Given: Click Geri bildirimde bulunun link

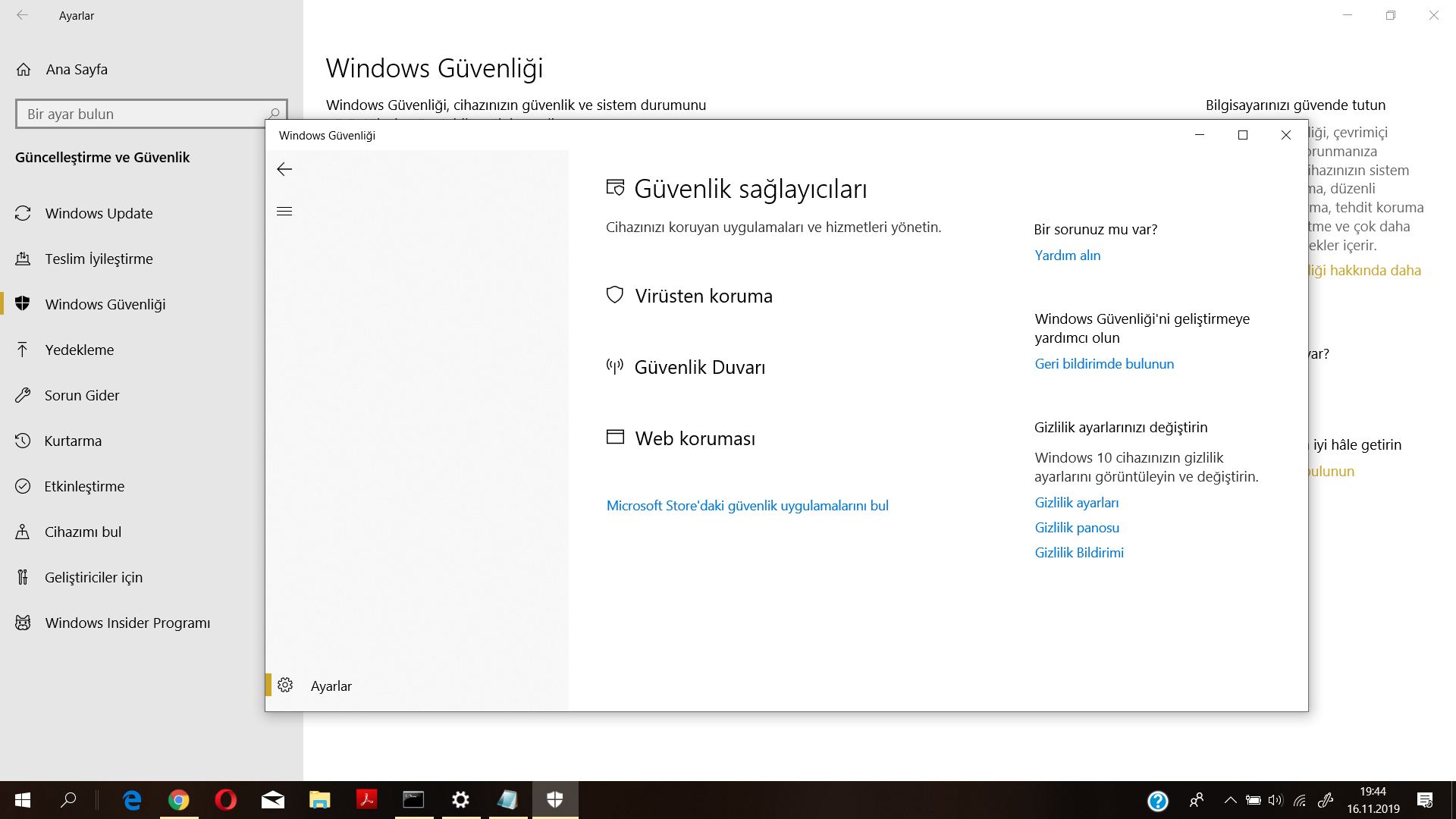Looking at the screenshot, I should point(1104,364).
